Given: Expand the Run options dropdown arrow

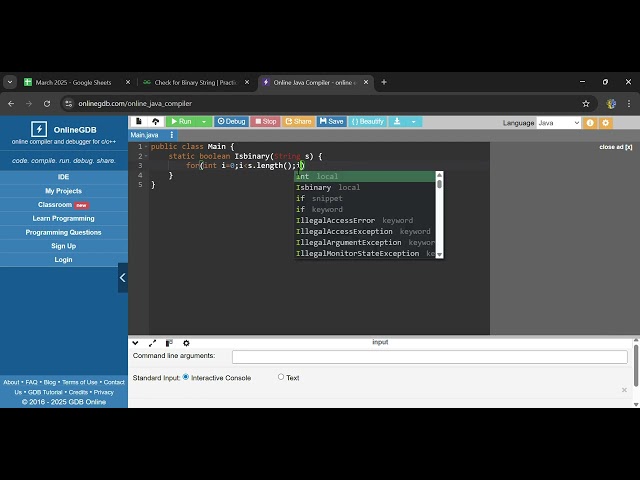Looking at the screenshot, I should 204,122.
